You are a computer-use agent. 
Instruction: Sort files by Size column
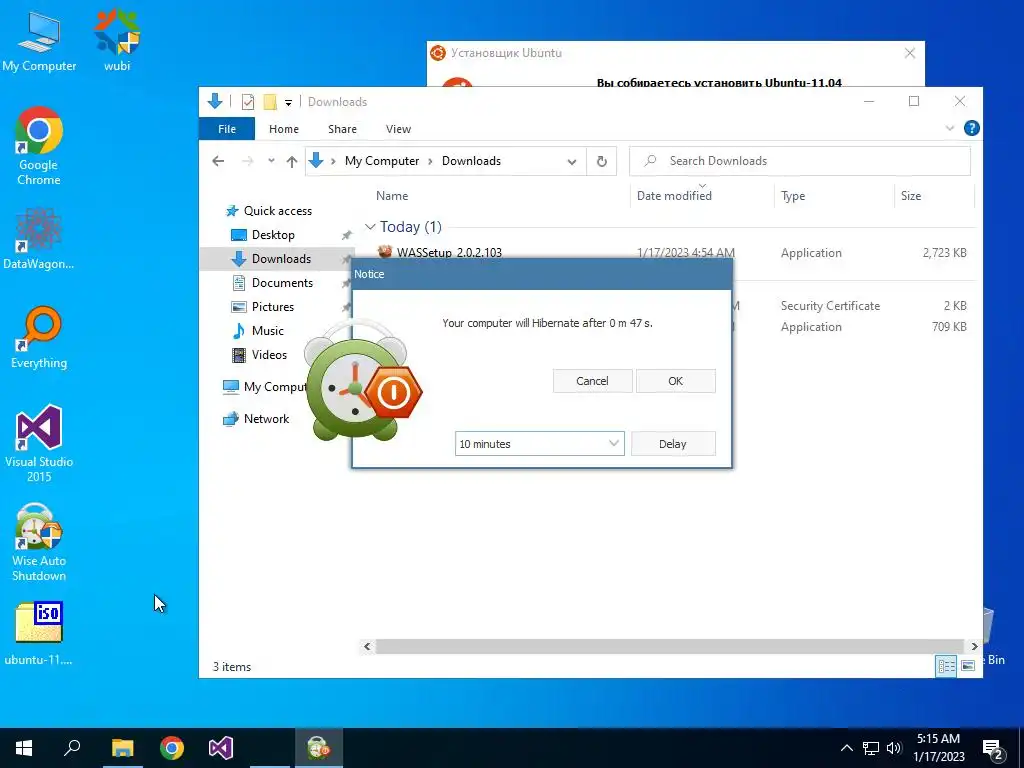click(x=910, y=195)
